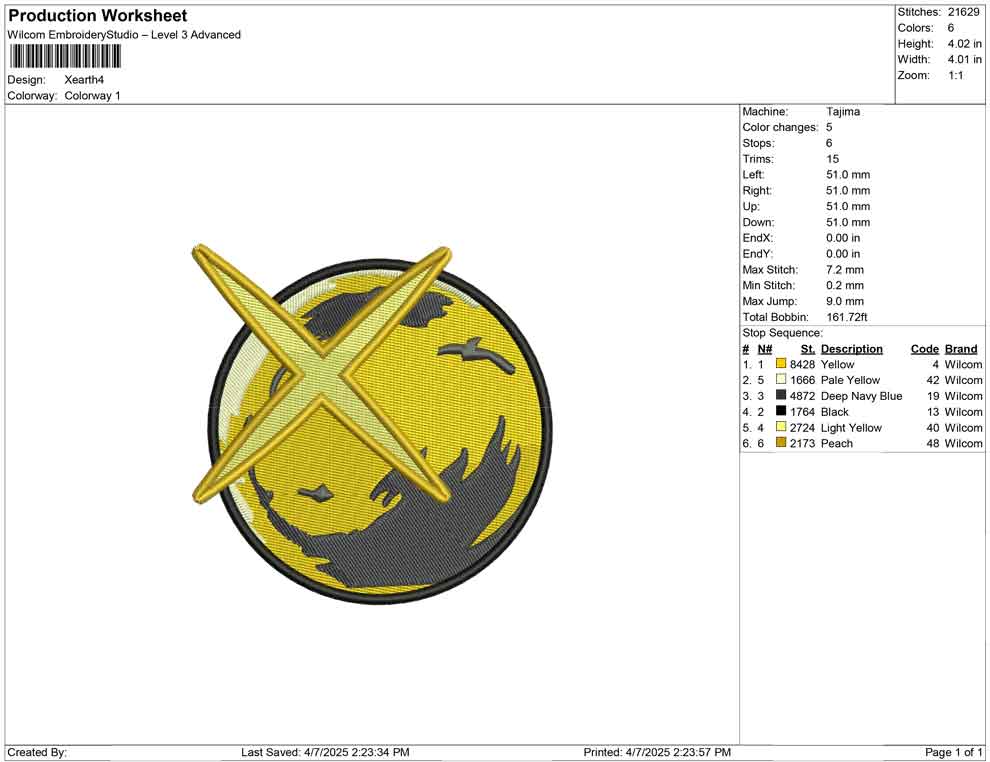Click the Yellow thread color swatch

[x=781, y=364]
